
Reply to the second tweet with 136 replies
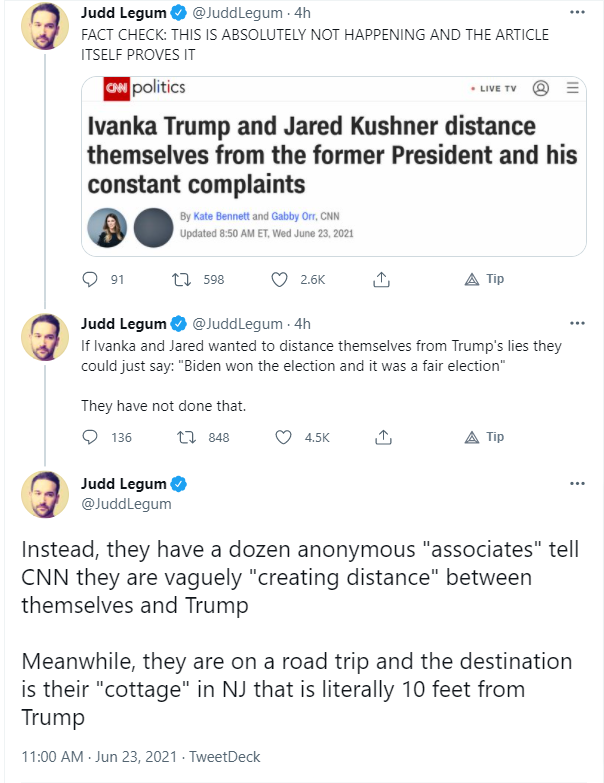click(x=90, y=437)
